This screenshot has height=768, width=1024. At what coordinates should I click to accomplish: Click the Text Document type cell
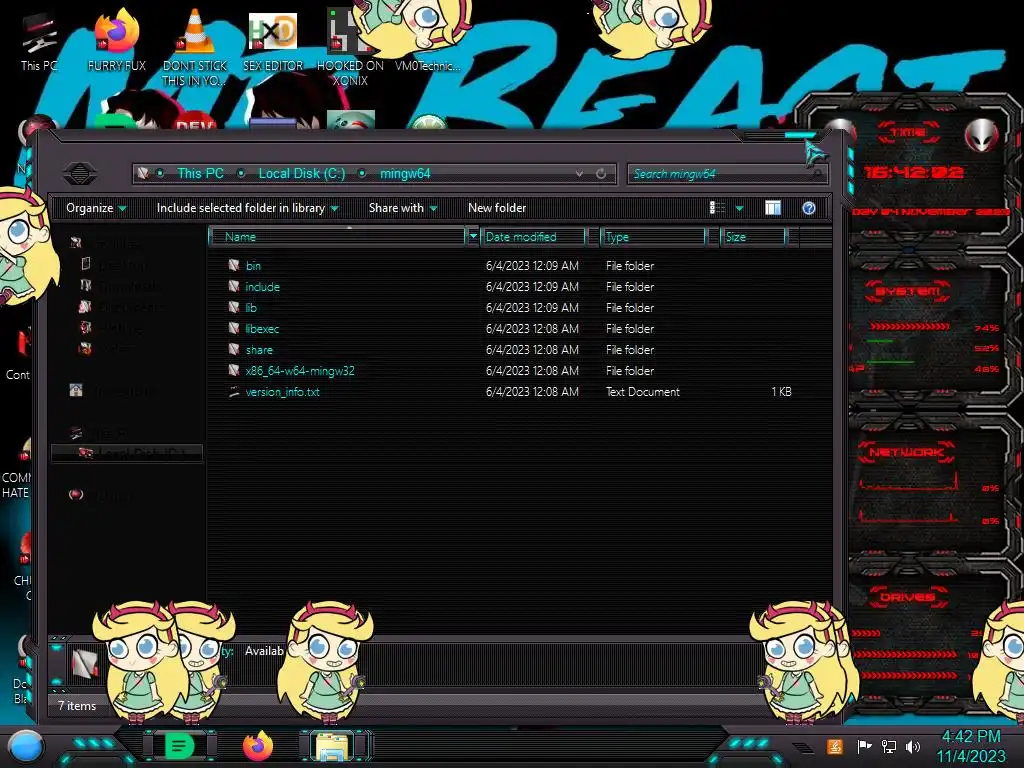643,392
